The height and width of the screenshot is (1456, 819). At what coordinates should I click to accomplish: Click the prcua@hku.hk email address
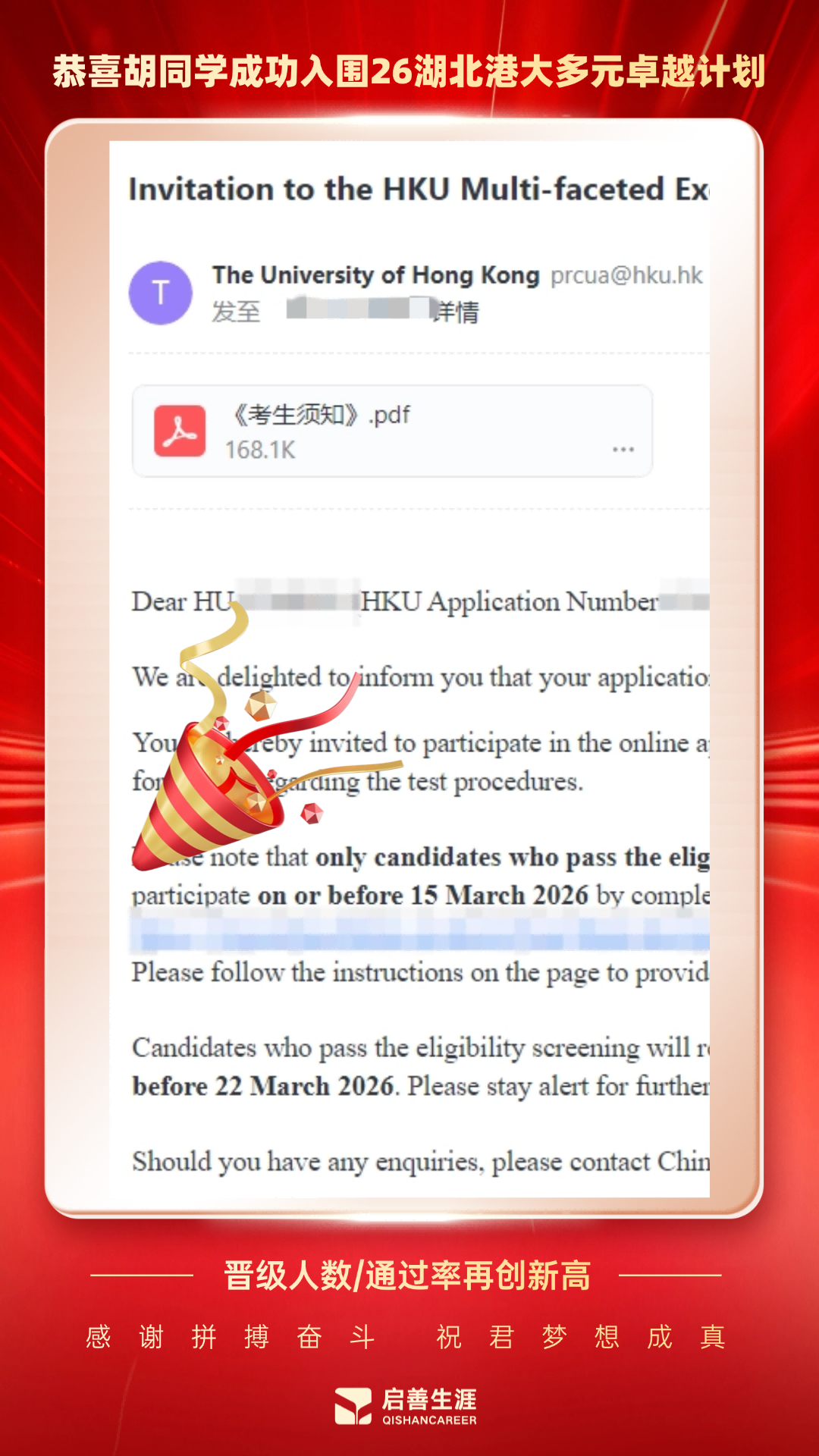(x=626, y=275)
